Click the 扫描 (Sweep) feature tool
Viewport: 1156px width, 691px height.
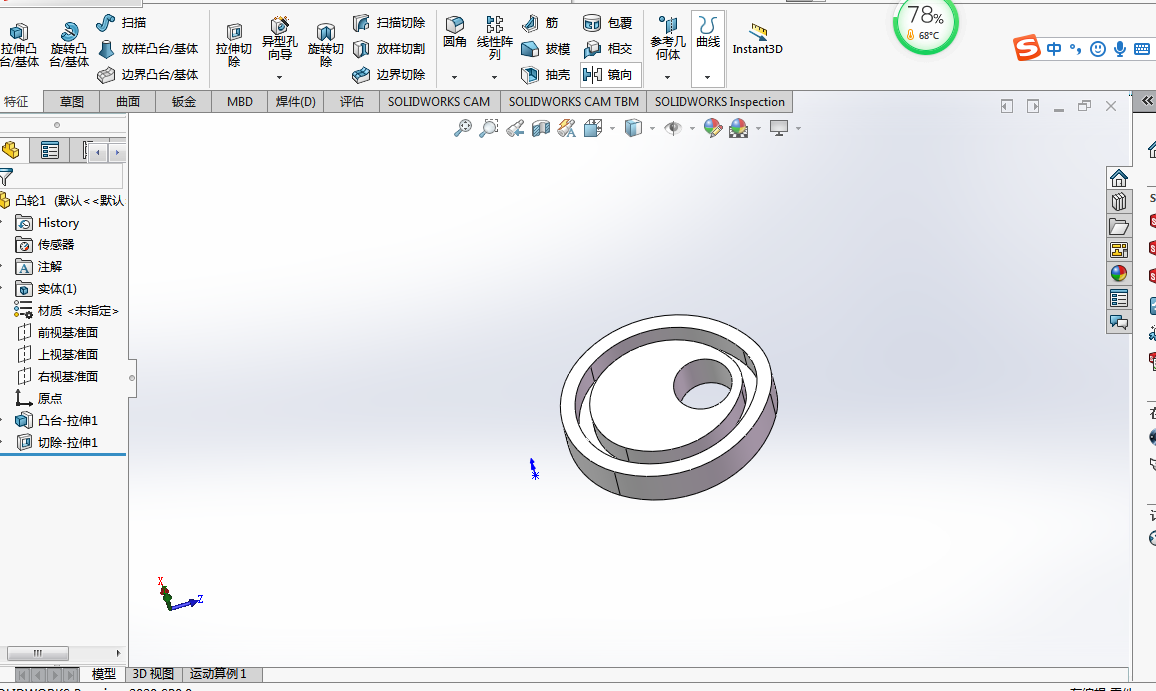122,22
